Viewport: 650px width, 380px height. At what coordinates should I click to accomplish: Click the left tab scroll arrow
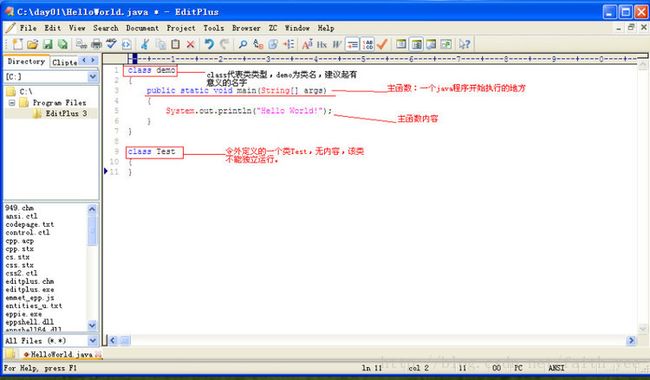tap(84, 61)
